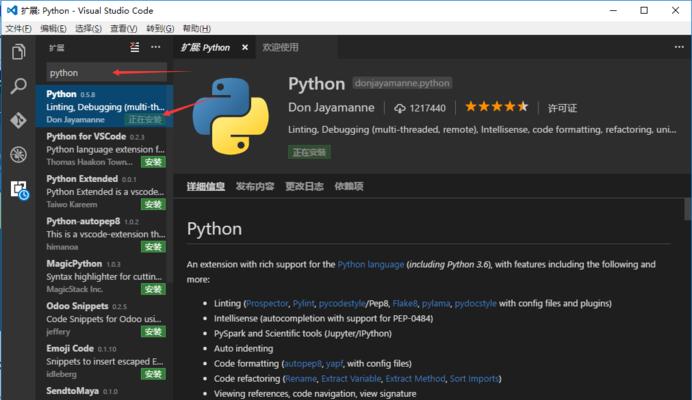Click the extensions search box containing python
692x400 pixels.
coord(106,73)
